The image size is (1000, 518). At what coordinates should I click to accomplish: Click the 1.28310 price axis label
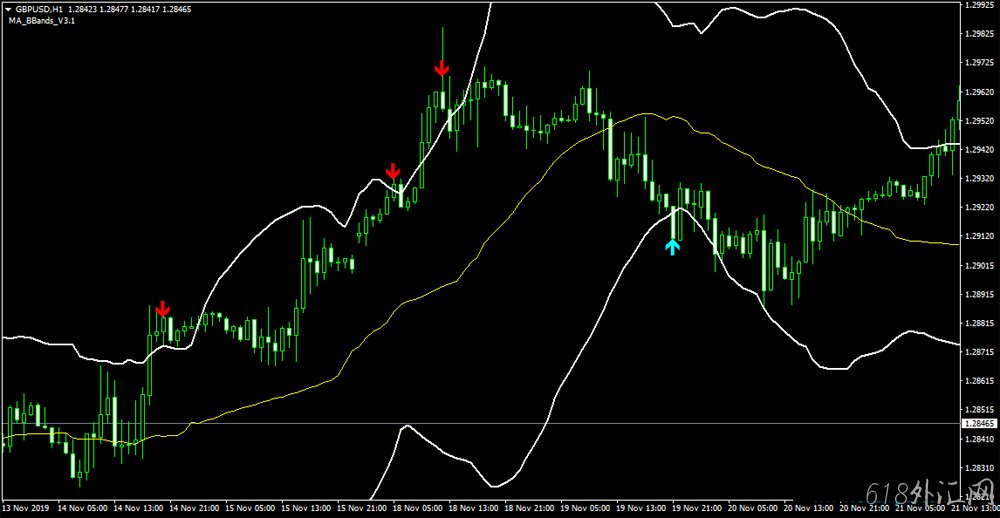click(x=977, y=468)
